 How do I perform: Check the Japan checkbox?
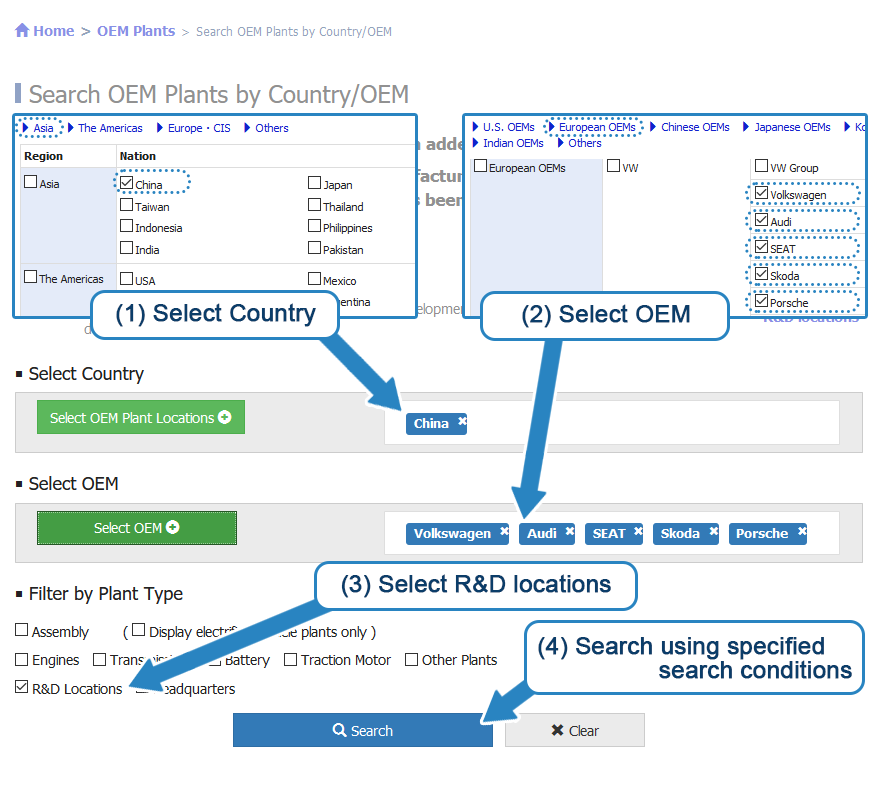point(314,183)
